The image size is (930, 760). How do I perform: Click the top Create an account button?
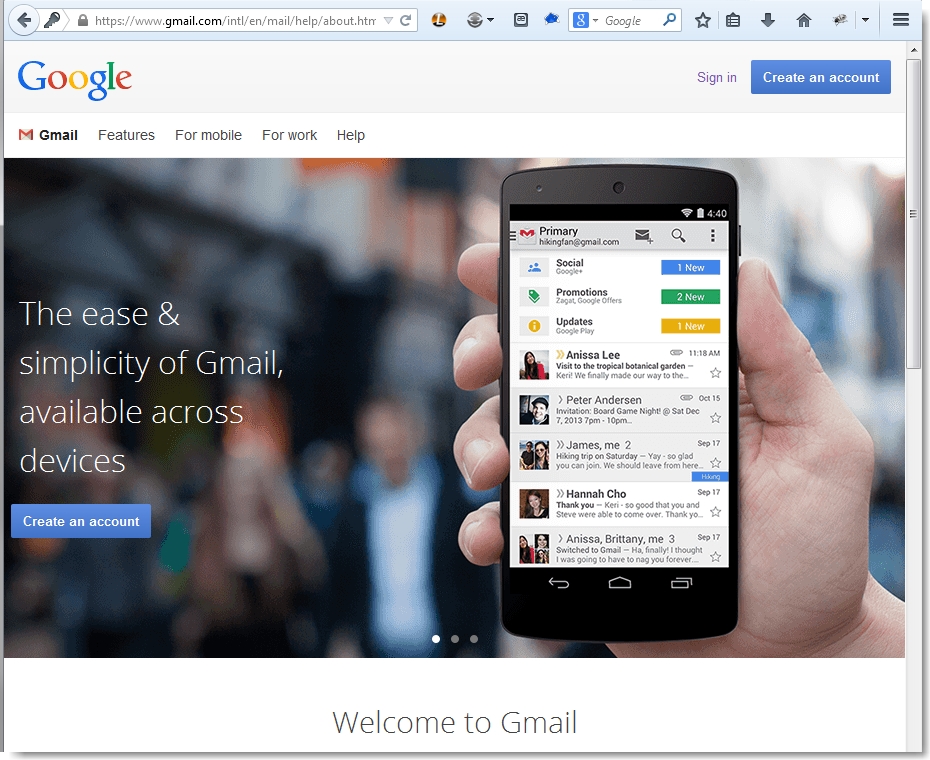click(x=820, y=77)
